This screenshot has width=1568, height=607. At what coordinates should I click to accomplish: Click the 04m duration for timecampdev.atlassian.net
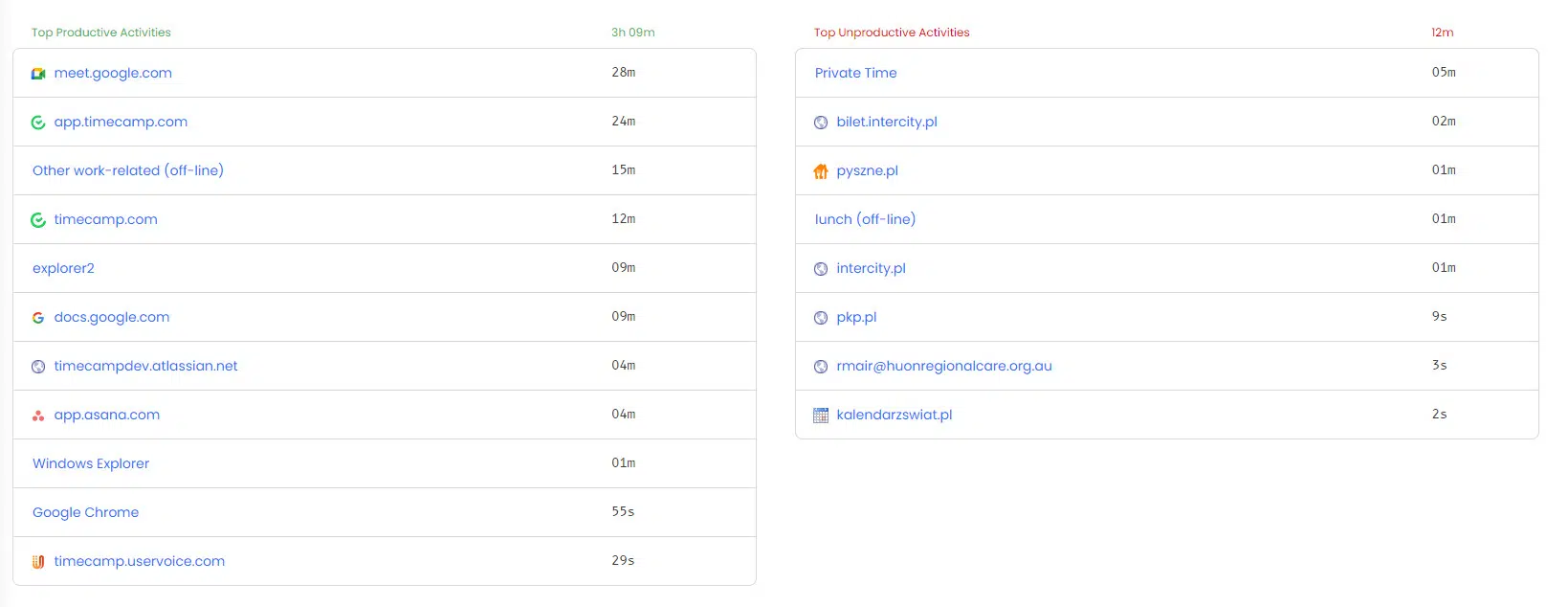pos(624,365)
